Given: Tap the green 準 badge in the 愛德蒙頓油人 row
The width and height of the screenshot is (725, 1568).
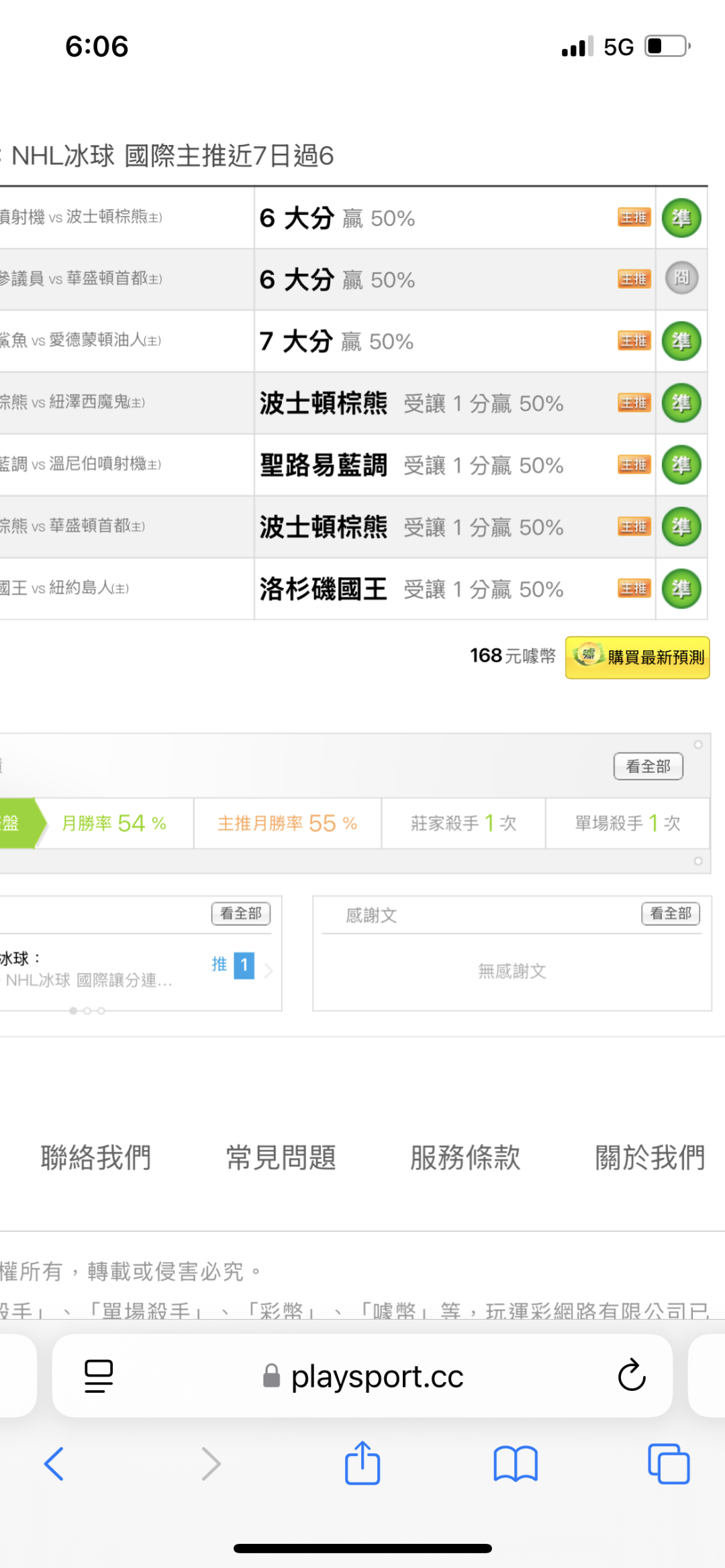Looking at the screenshot, I should (681, 341).
